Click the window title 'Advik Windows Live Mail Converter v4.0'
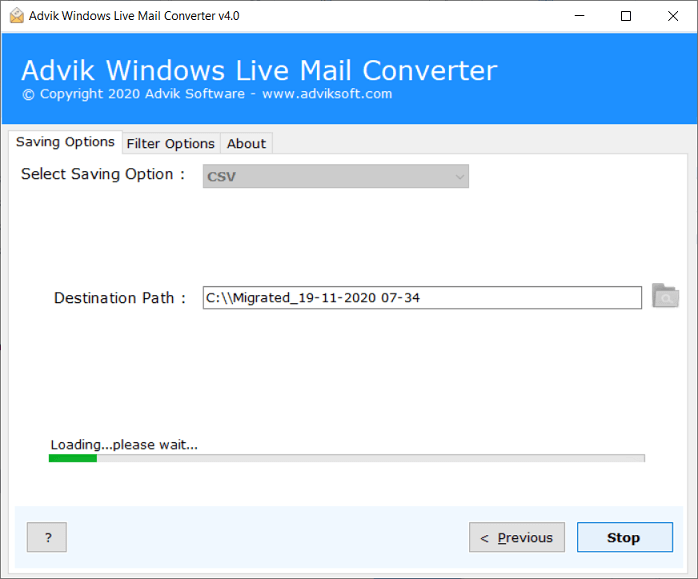The image size is (698, 579). click(x=134, y=16)
